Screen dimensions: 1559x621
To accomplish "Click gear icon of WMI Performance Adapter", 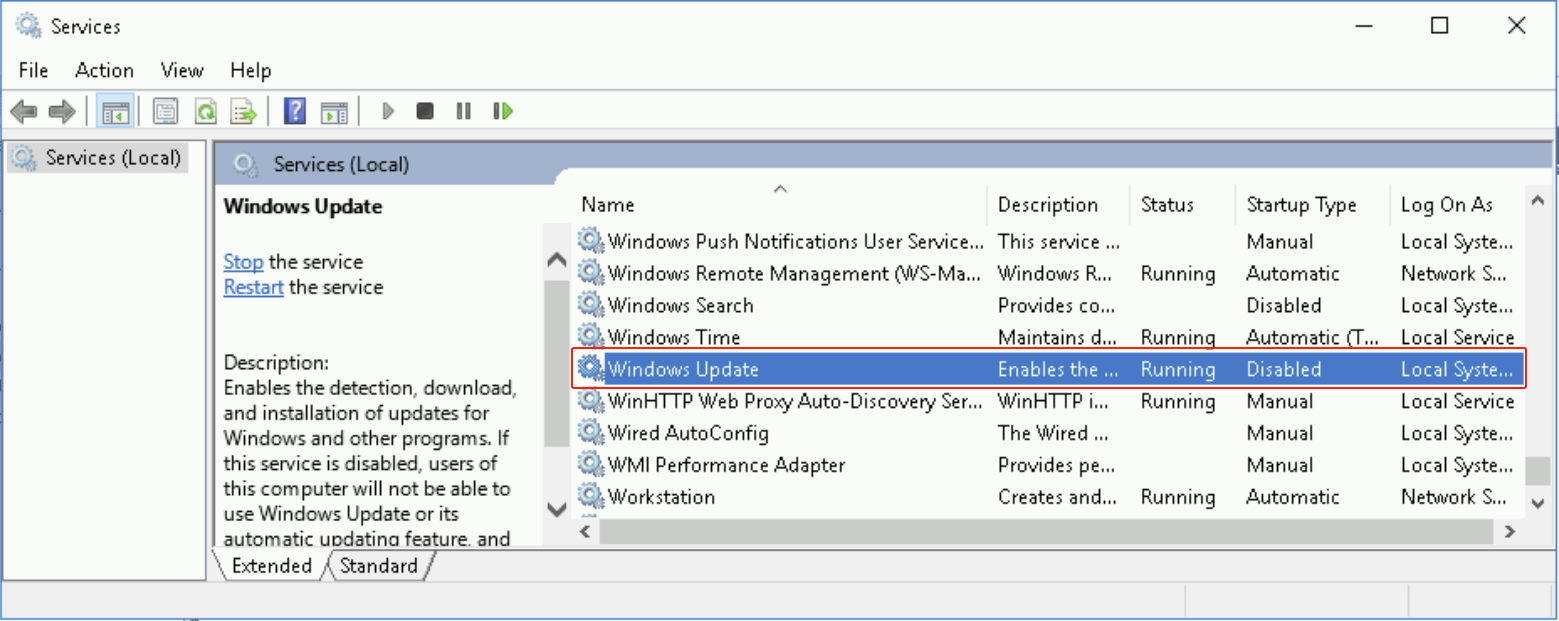I will coord(591,465).
